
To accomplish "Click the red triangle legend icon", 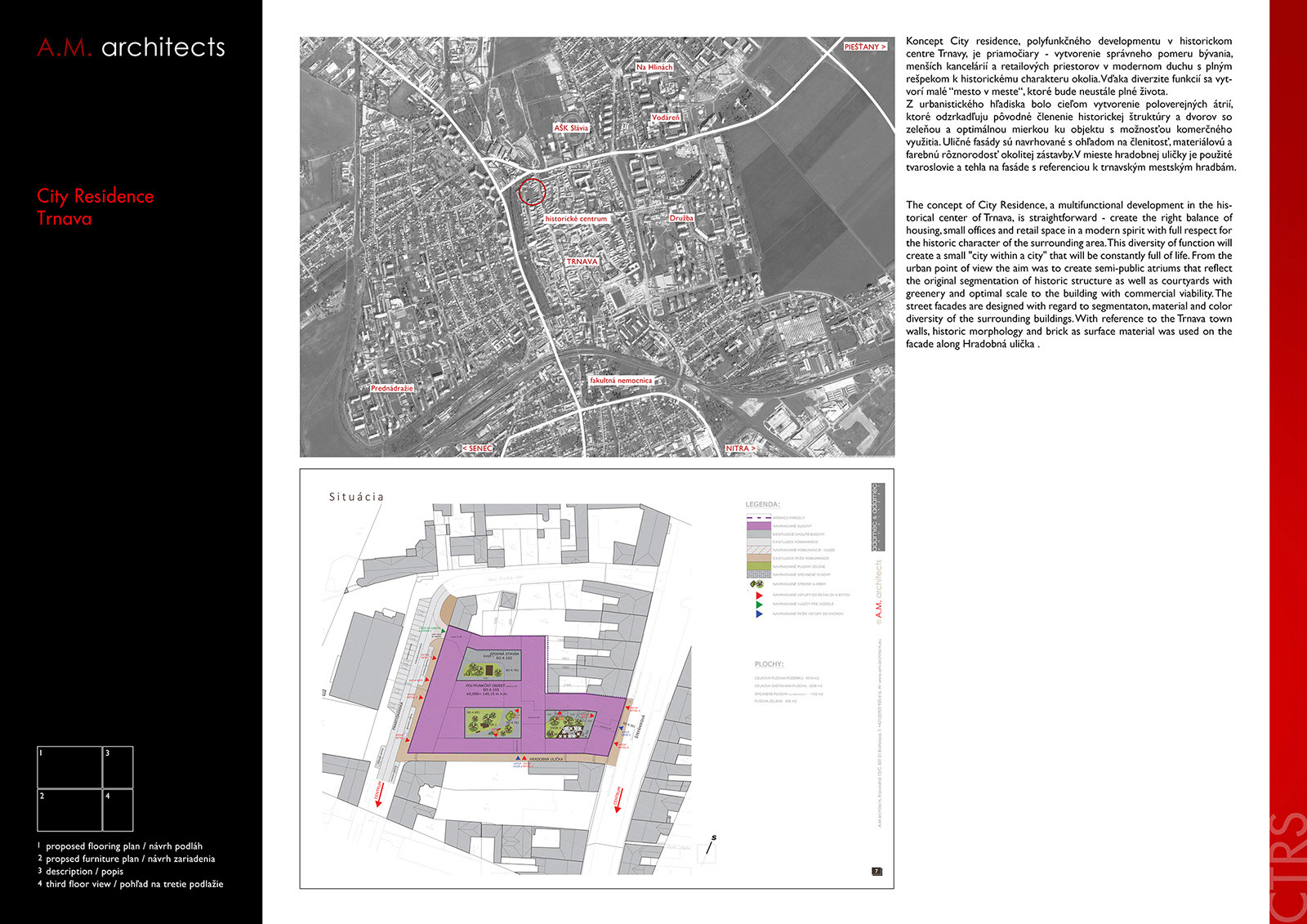I will (x=760, y=595).
